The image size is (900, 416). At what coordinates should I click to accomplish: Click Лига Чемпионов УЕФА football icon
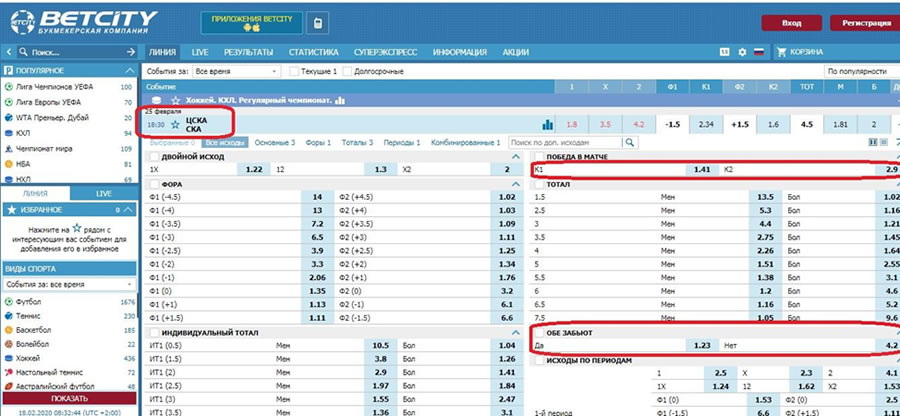pyautogui.click(x=9, y=87)
